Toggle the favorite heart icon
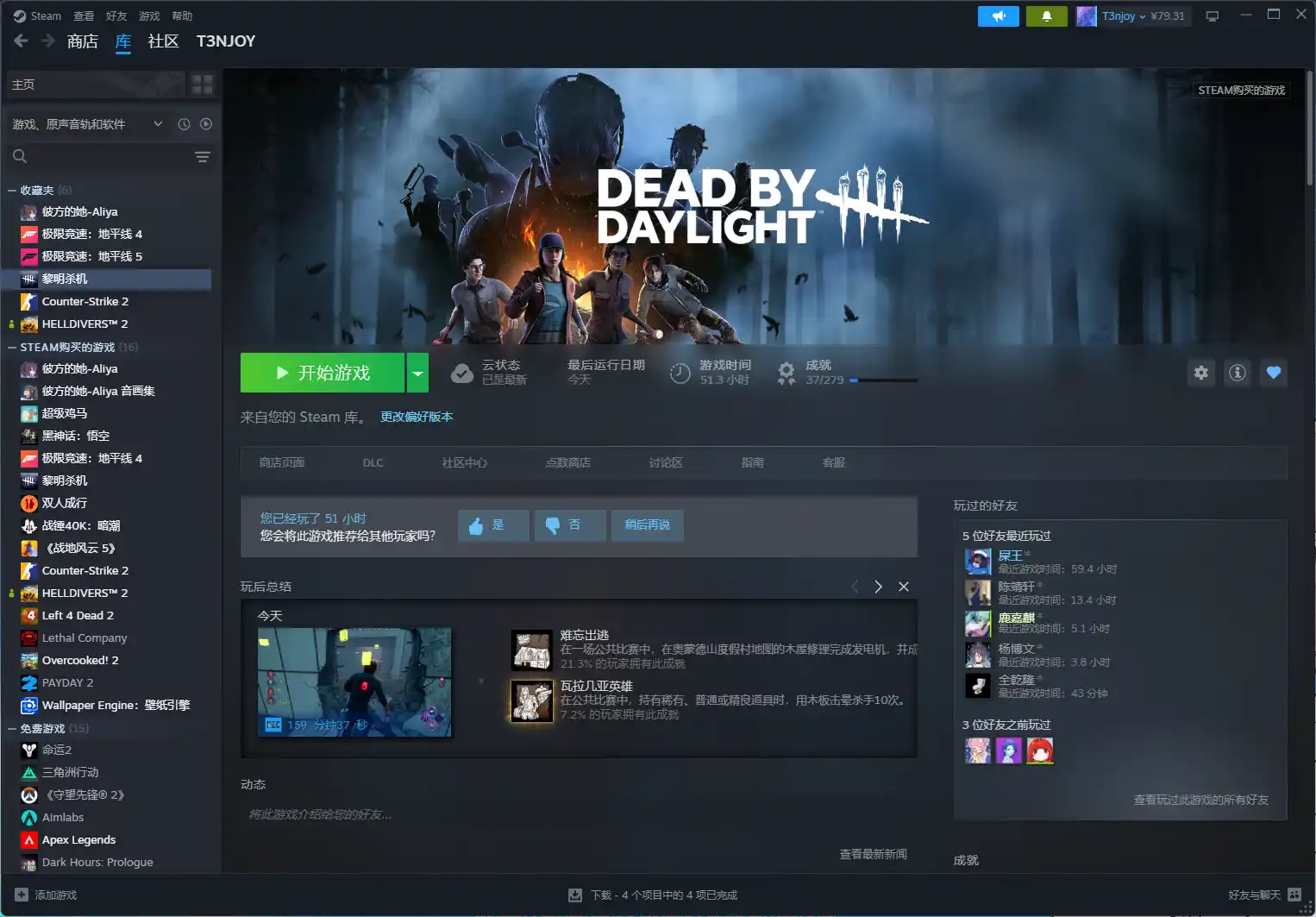Image resolution: width=1316 pixels, height=917 pixels. click(x=1274, y=373)
